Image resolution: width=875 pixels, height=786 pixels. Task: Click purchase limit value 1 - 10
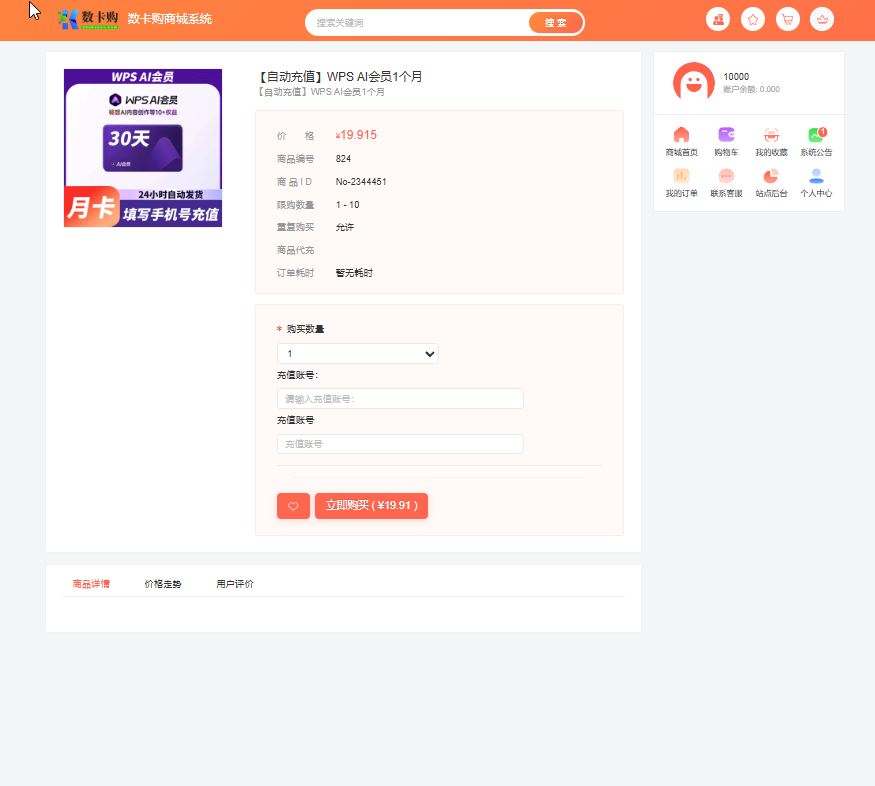click(x=348, y=205)
